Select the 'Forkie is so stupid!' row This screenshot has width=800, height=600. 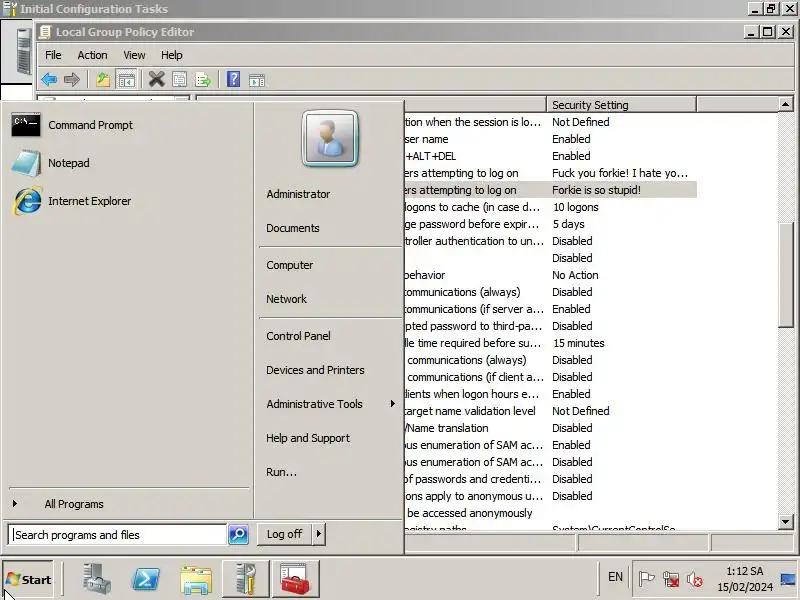(551, 190)
